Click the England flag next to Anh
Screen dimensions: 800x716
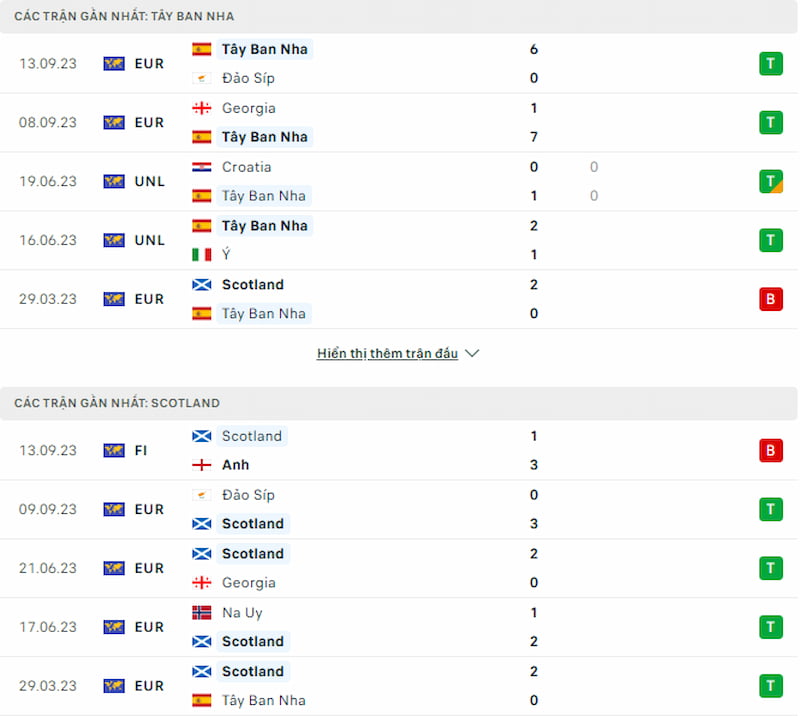202,465
